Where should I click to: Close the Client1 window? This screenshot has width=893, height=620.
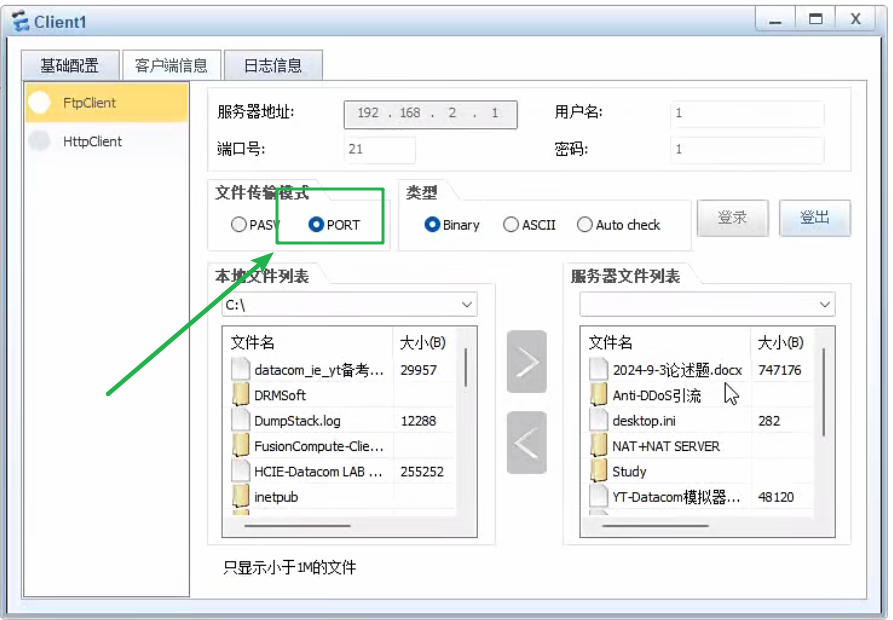pos(855,19)
